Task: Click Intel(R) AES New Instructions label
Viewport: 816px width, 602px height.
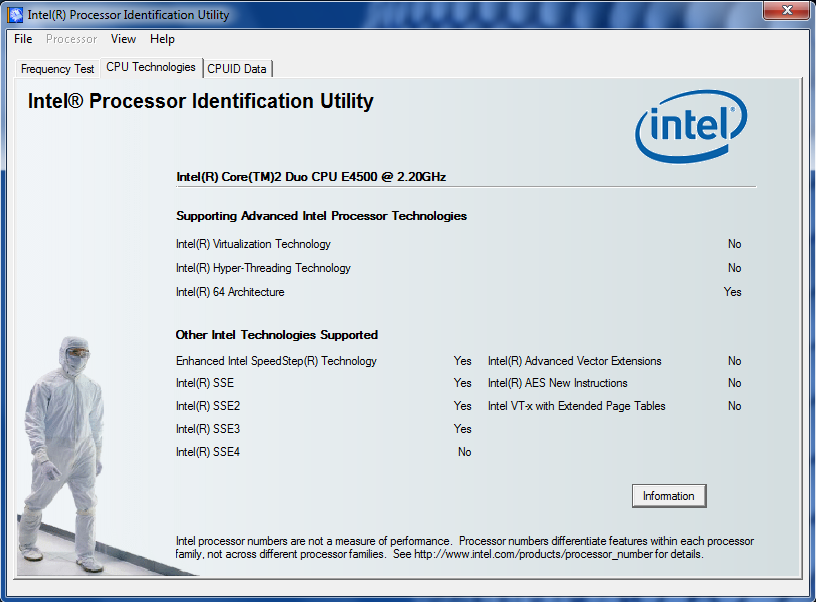Action: click(x=557, y=383)
